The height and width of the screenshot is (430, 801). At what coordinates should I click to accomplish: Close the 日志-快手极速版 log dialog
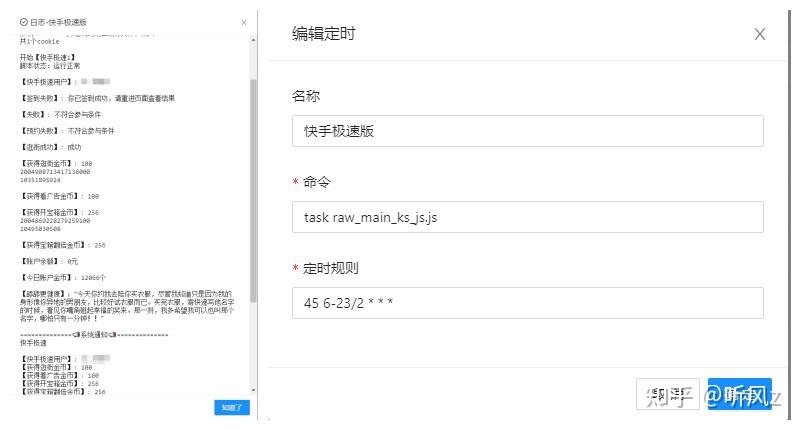244,21
